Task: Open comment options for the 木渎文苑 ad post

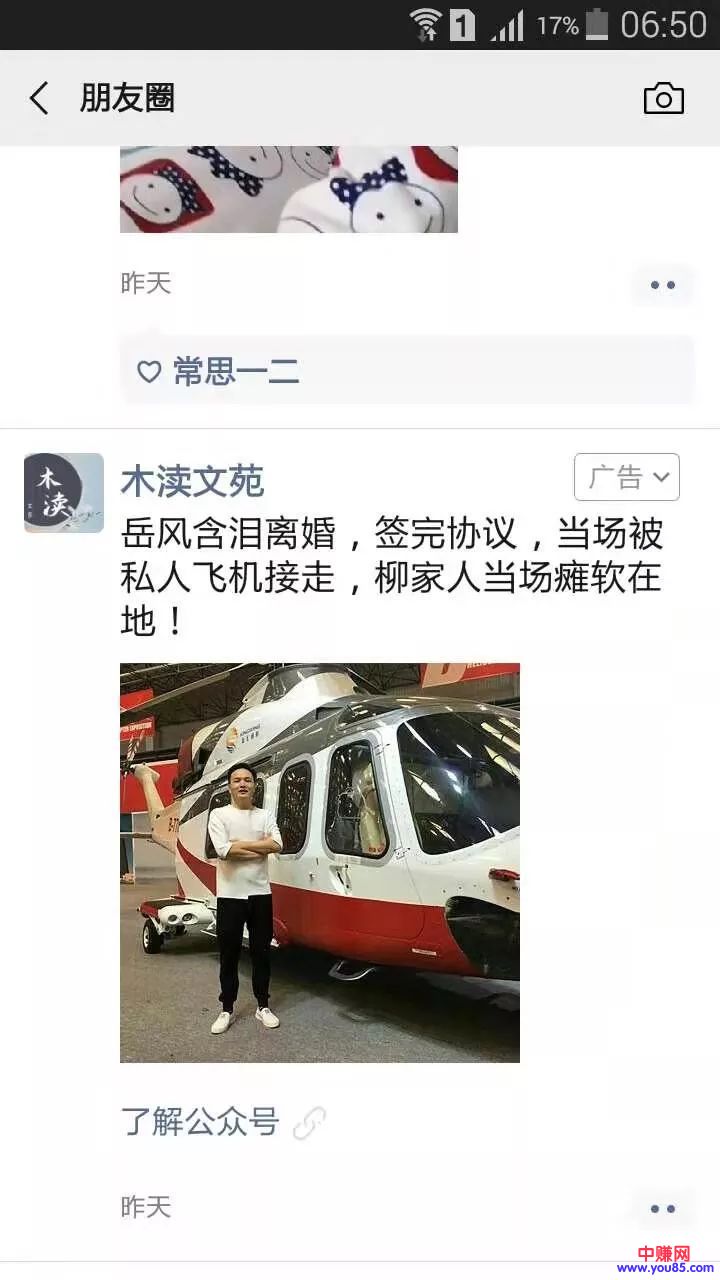Action: pos(663,1209)
